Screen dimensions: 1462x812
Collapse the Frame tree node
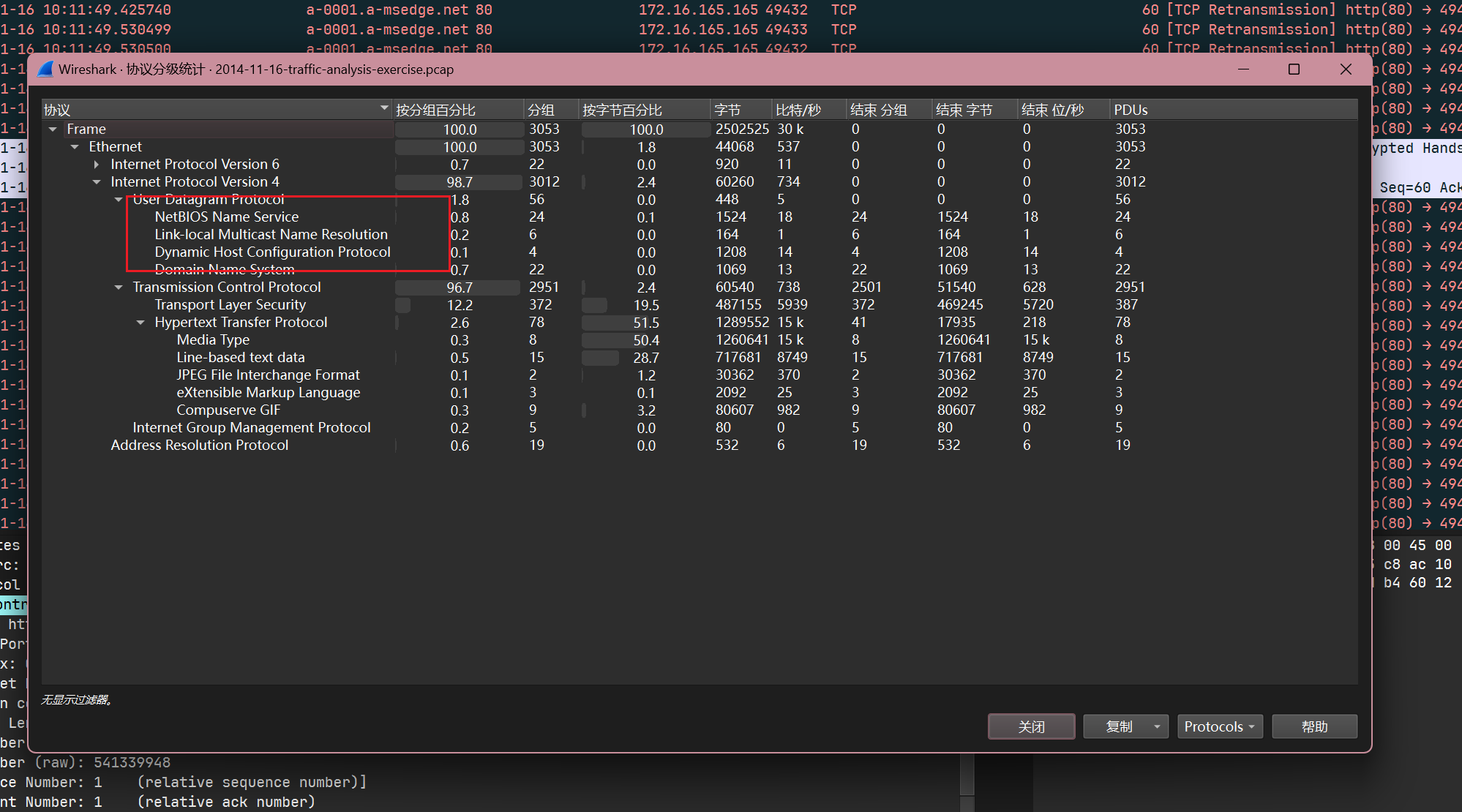click(x=53, y=129)
